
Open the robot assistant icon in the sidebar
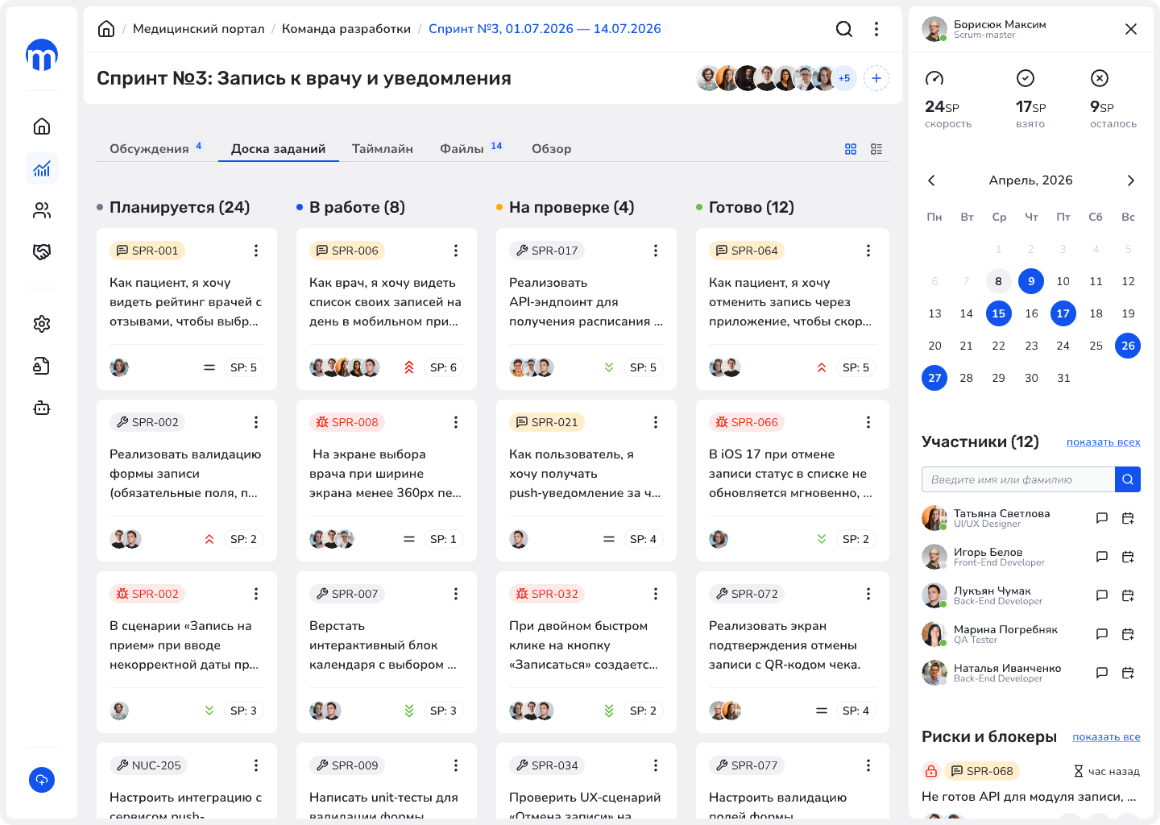pyautogui.click(x=41, y=408)
